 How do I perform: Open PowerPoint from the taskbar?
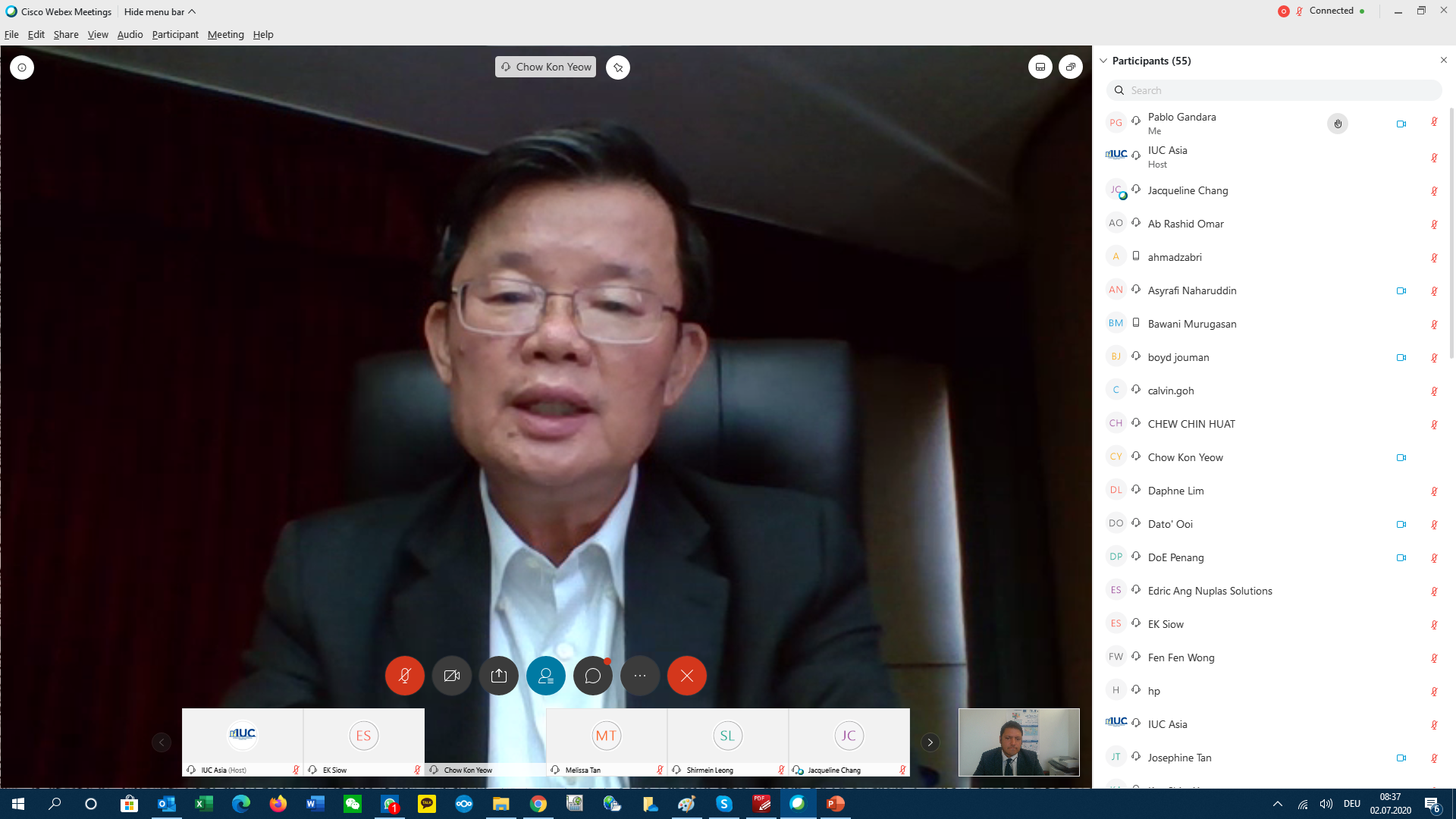[x=835, y=804]
